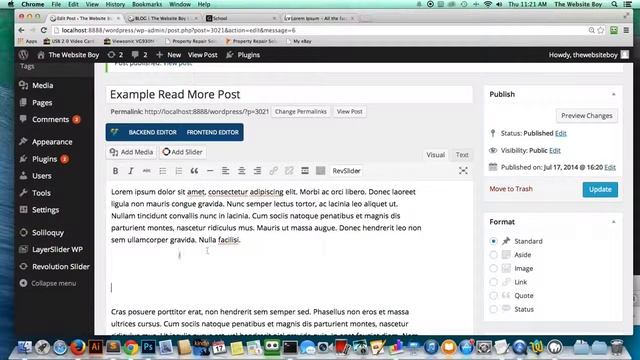This screenshot has width=640, height=360.
Task: Open RevSlider dropdown in editor toolbar
Action: tap(346, 171)
